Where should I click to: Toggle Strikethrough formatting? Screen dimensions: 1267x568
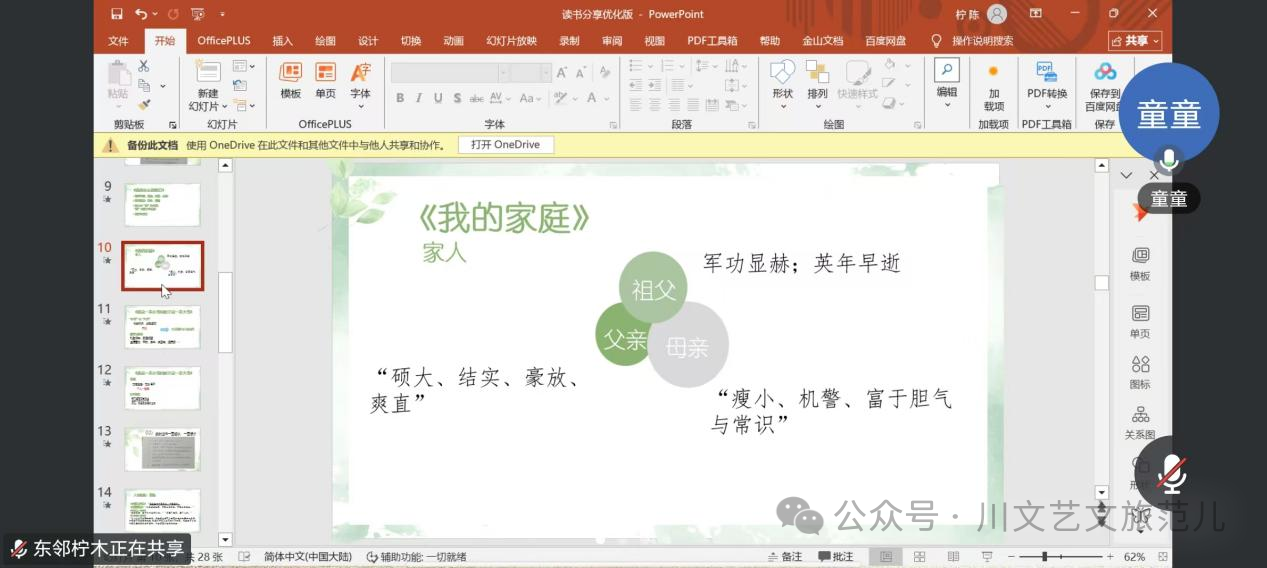(x=477, y=98)
